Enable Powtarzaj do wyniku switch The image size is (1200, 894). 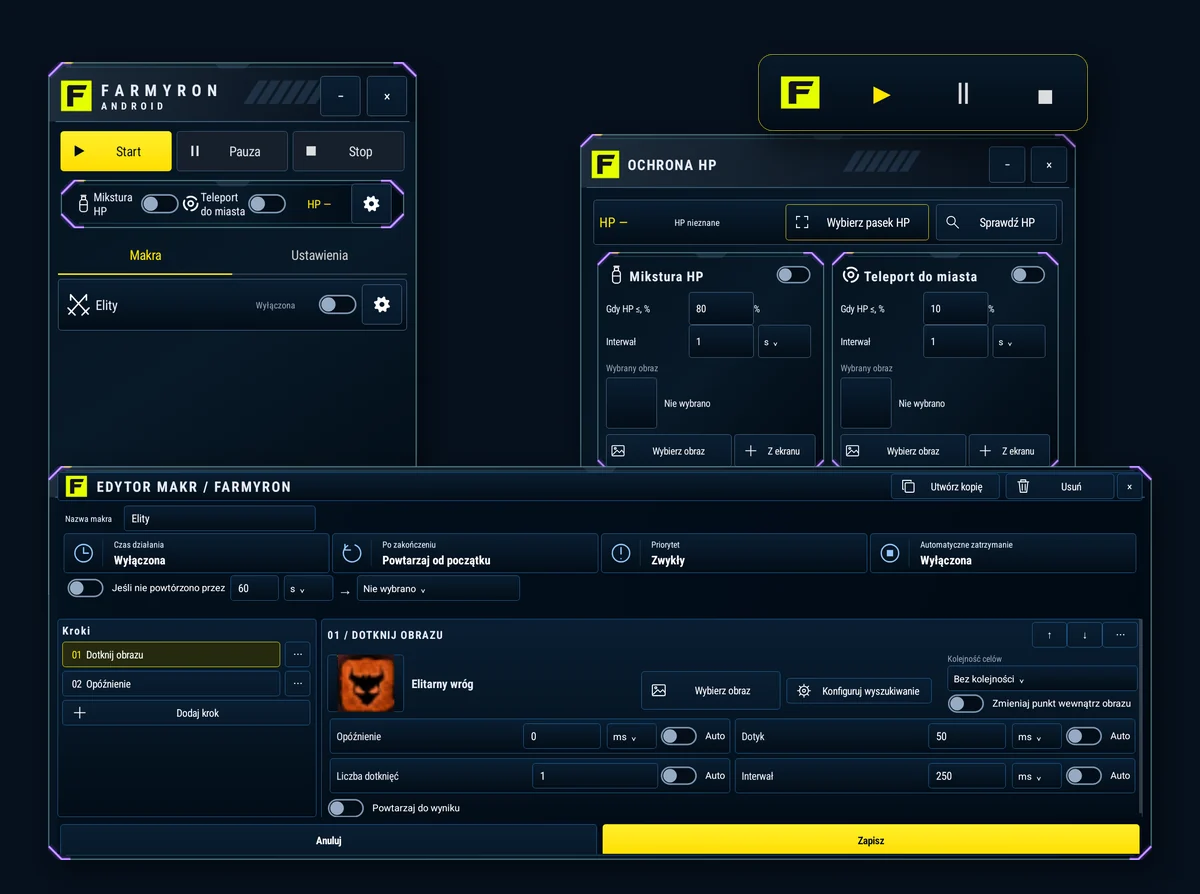click(346, 808)
